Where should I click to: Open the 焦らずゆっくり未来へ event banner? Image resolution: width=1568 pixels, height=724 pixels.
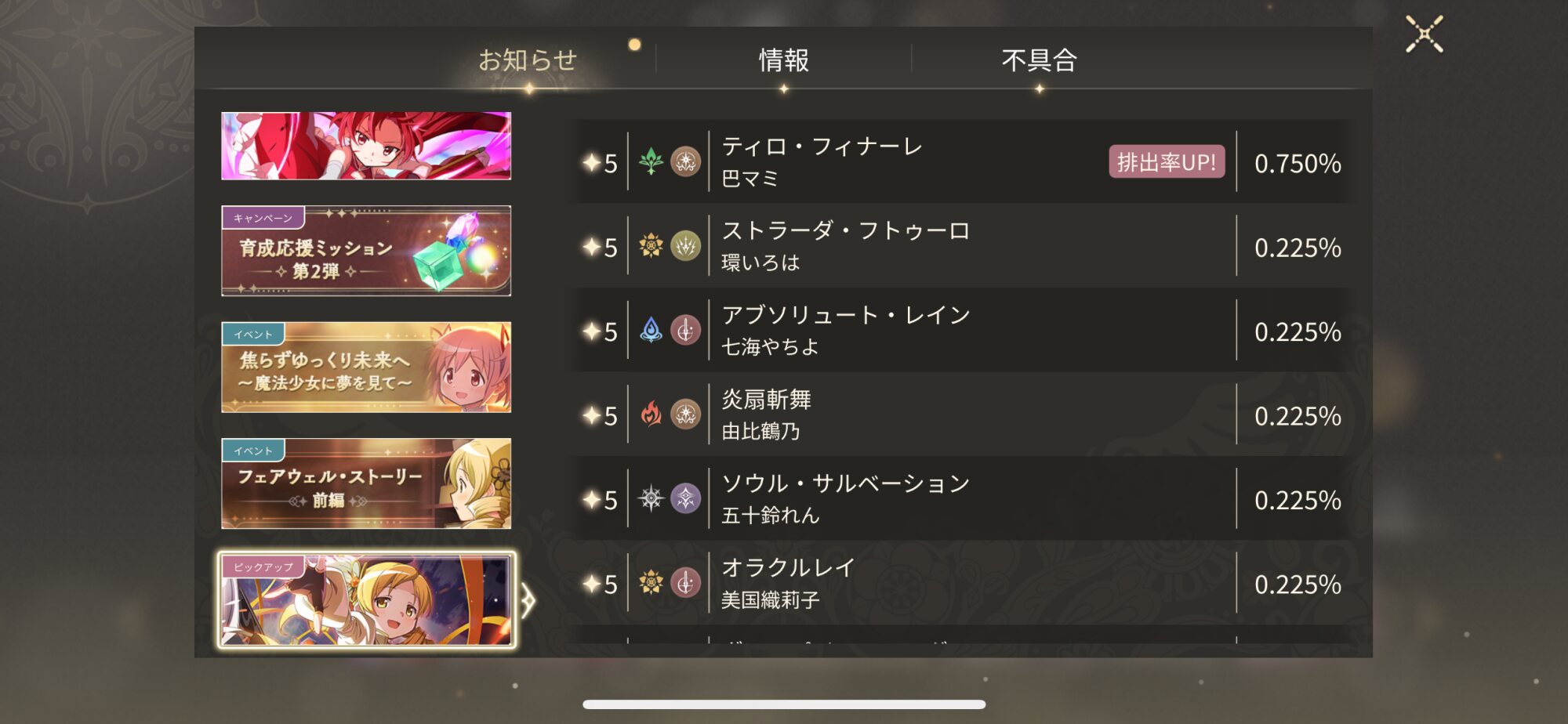[x=366, y=367]
